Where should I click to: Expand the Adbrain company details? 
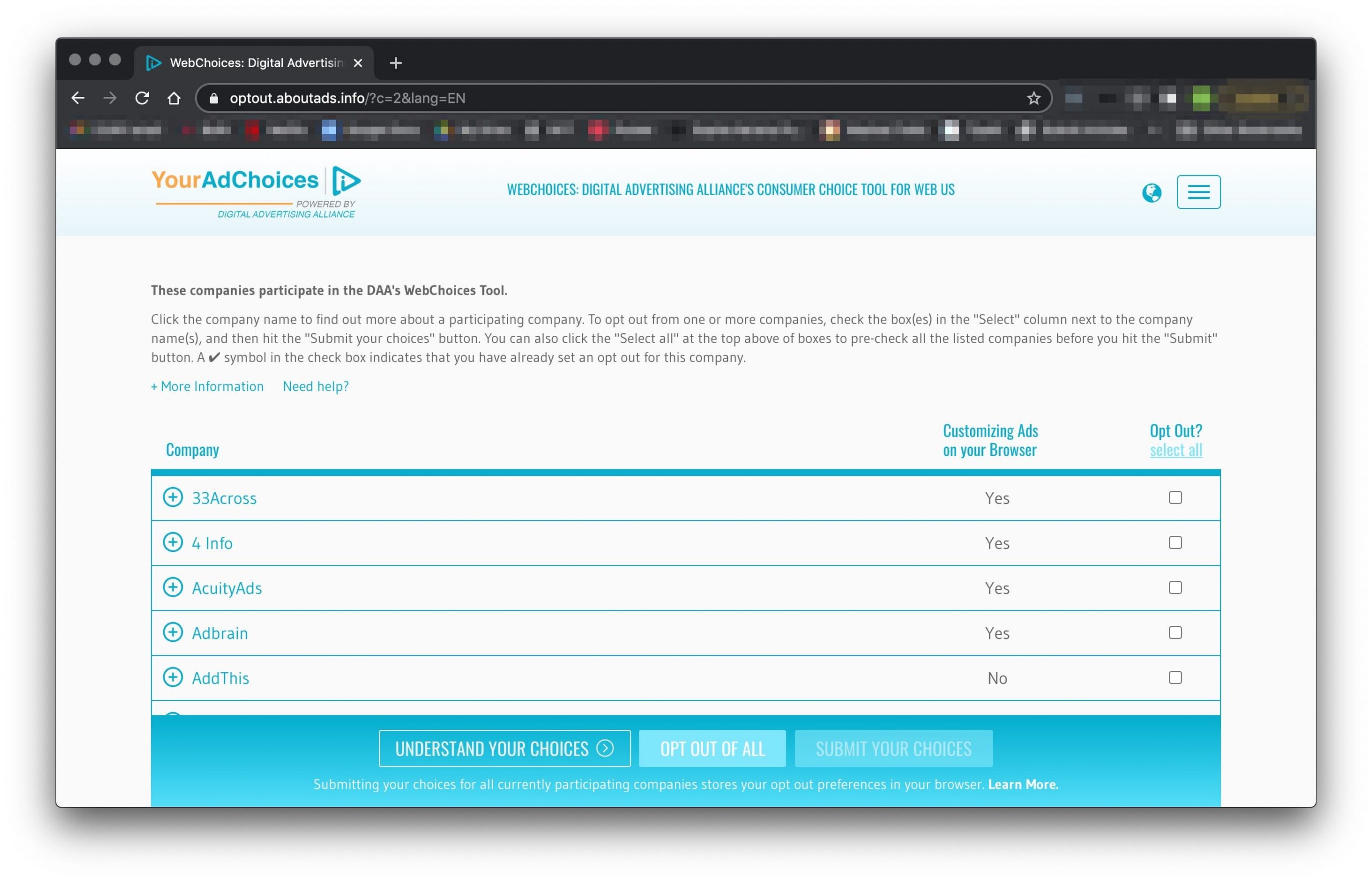click(173, 632)
